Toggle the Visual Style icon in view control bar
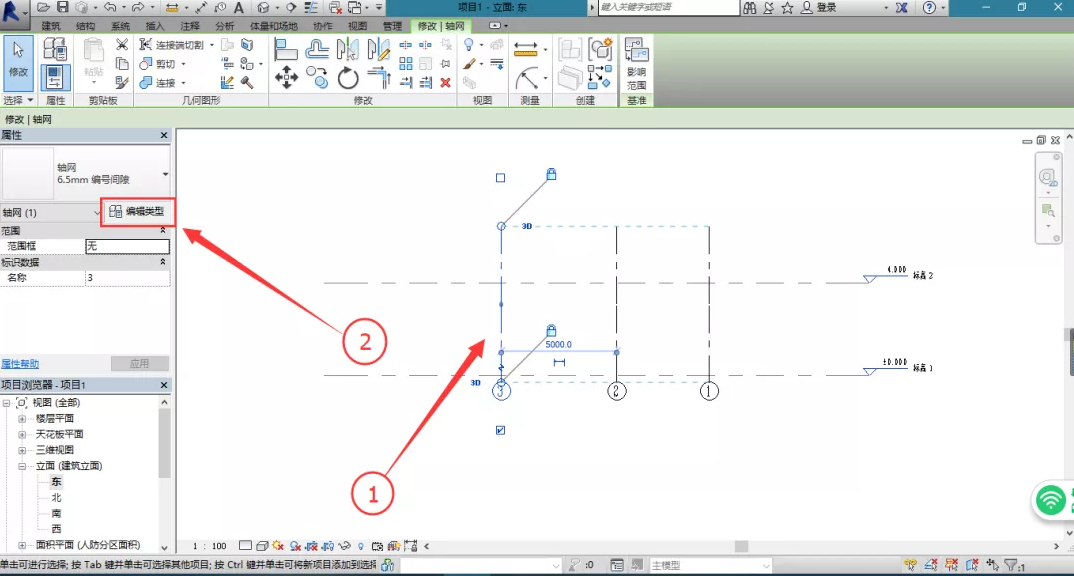The height and width of the screenshot is (576, 1074). [x=262, y=546]
